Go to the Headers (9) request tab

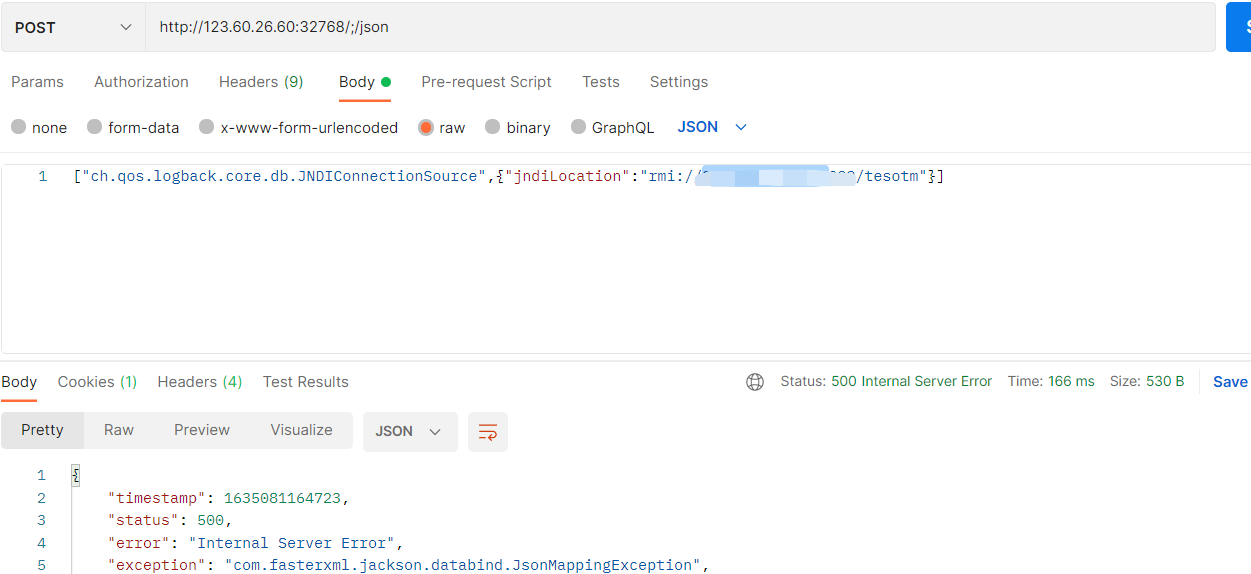coord(261,82)
